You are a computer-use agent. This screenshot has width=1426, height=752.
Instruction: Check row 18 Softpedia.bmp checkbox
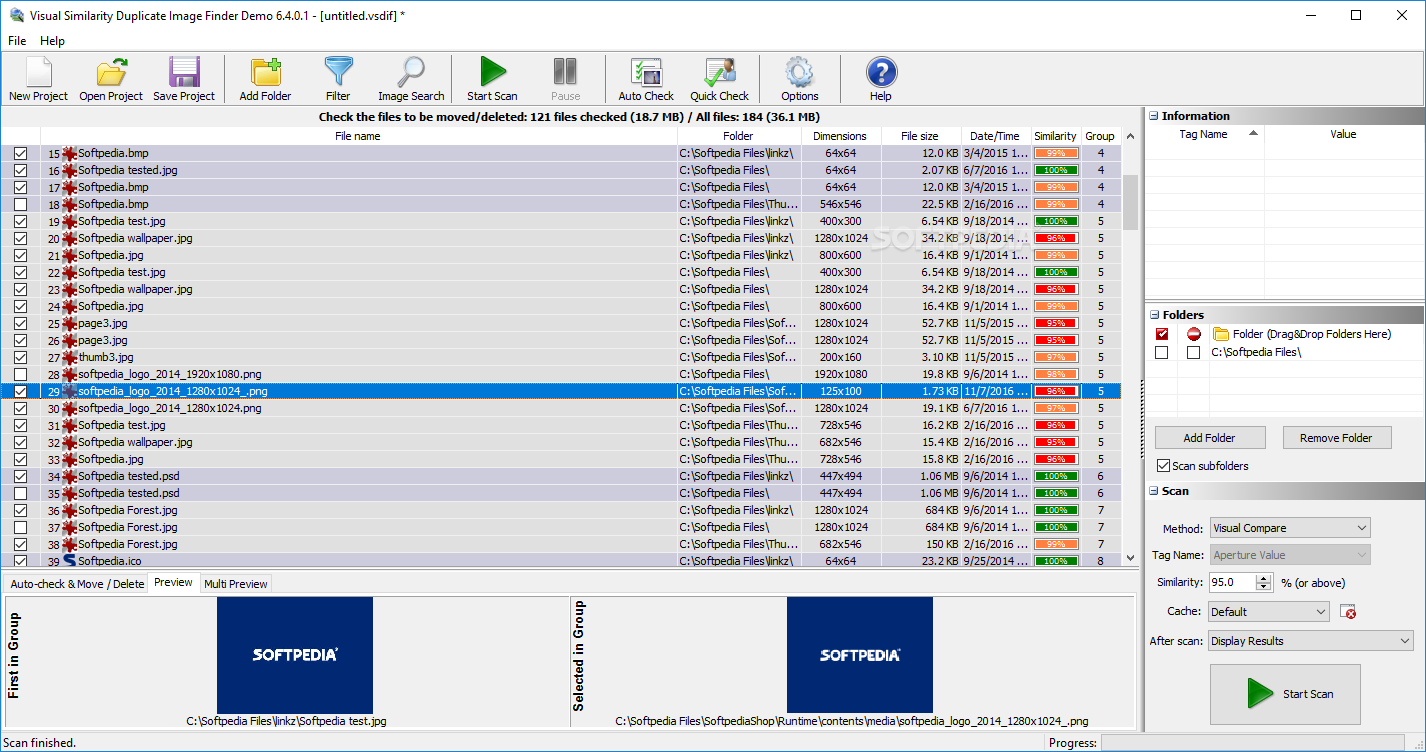coord(20,205)
